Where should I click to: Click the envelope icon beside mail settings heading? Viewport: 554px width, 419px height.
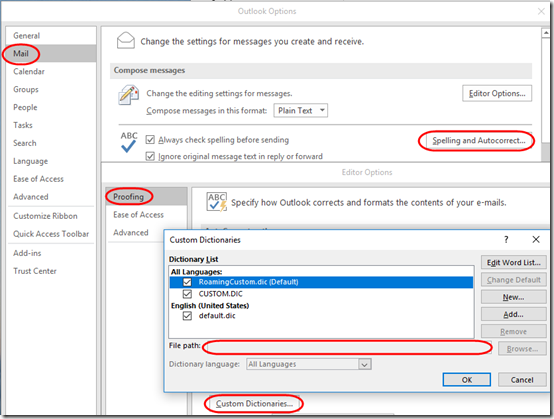click(126, 40)
